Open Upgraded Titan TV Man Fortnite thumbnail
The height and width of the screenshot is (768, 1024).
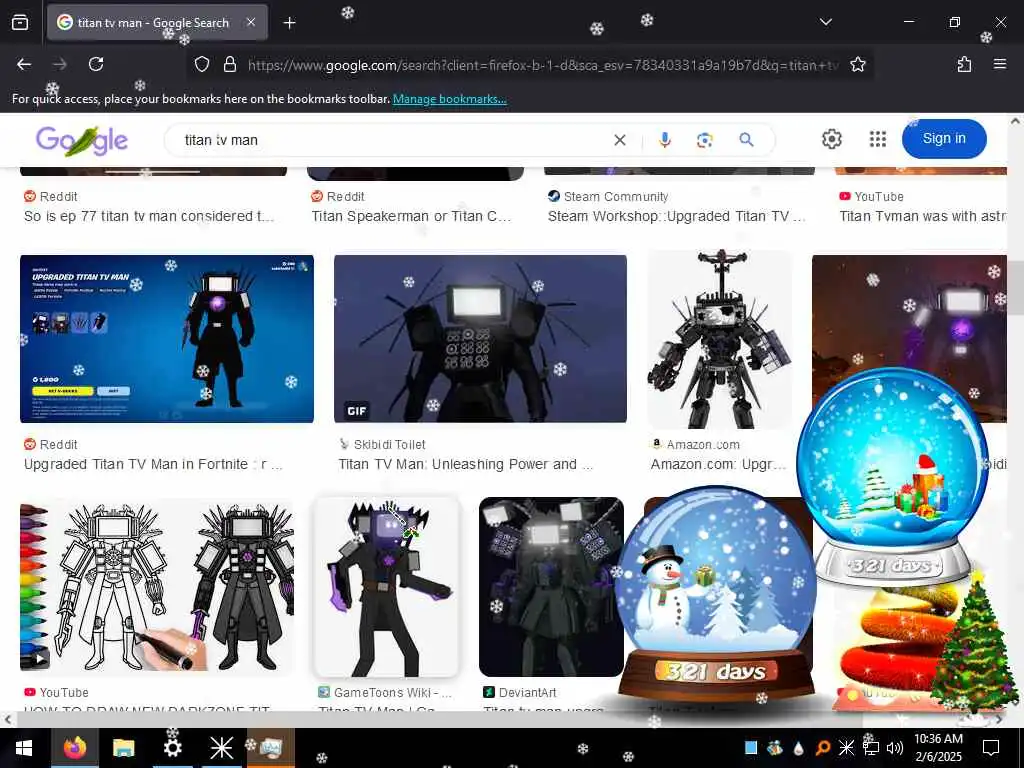167,339
